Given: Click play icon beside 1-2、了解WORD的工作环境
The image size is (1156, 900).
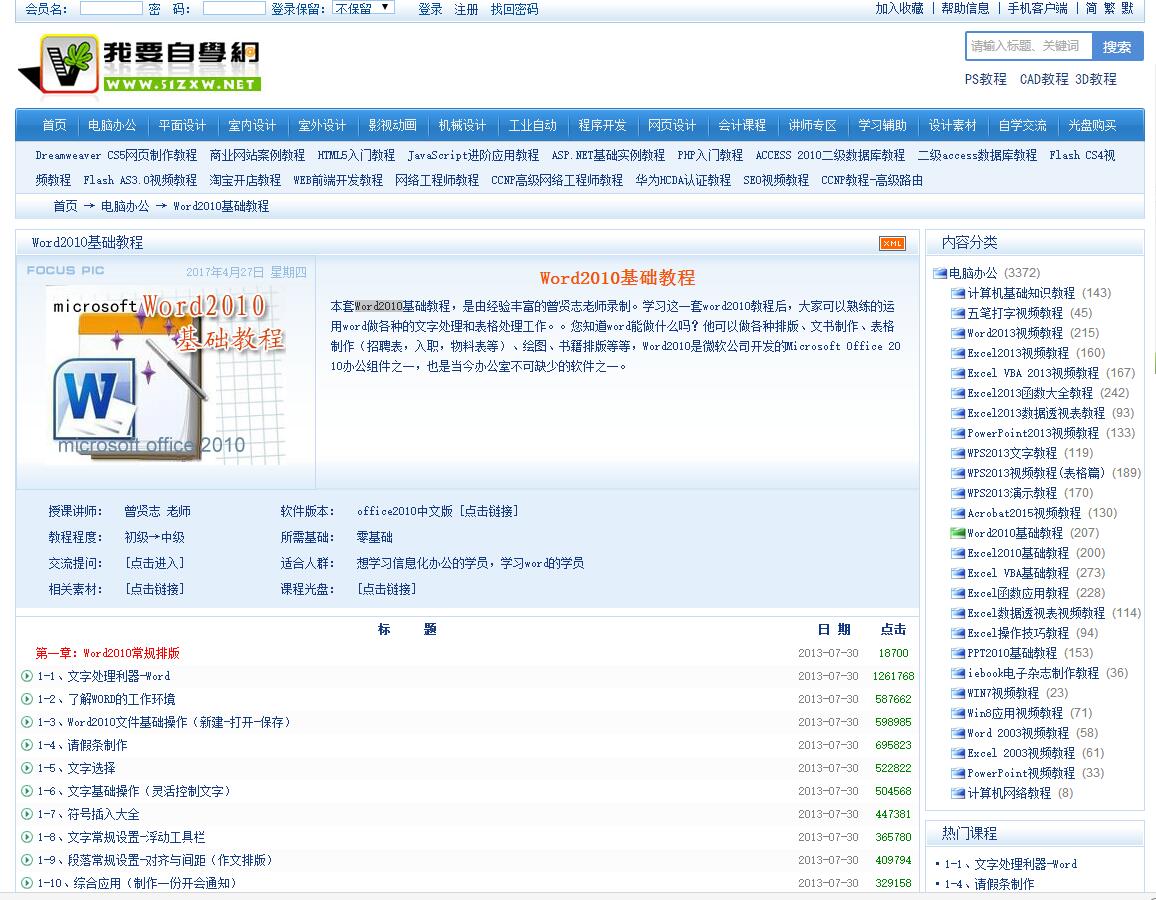Looking at the screenshot, I should tap(27, 699).
